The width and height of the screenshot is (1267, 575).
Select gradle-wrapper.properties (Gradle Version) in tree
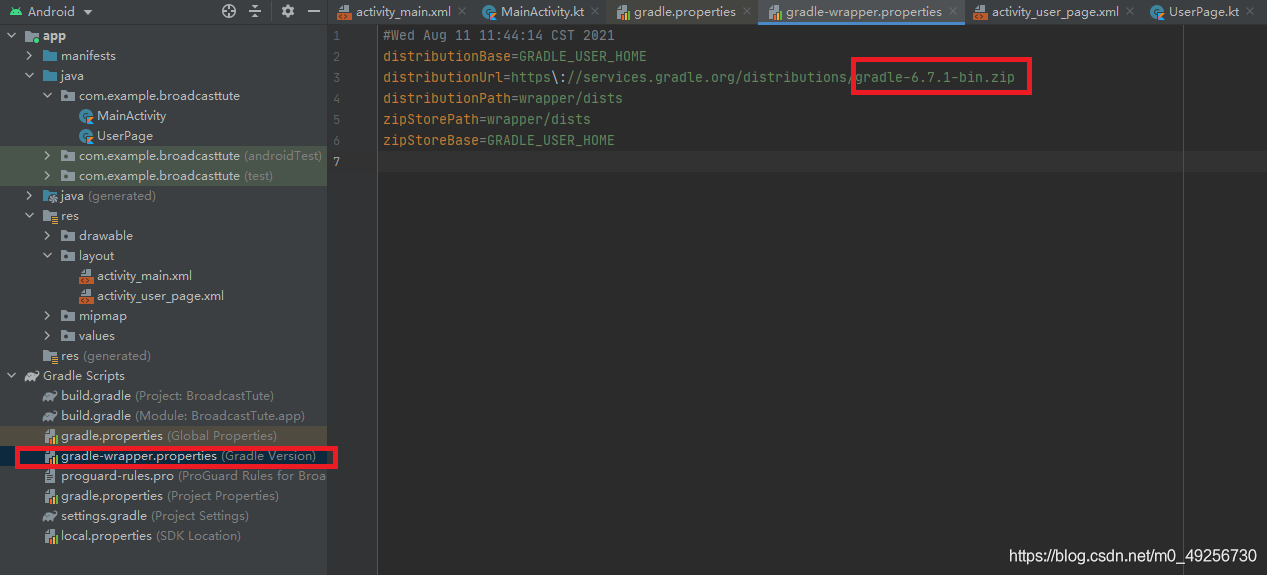click(x=188, y=456)
